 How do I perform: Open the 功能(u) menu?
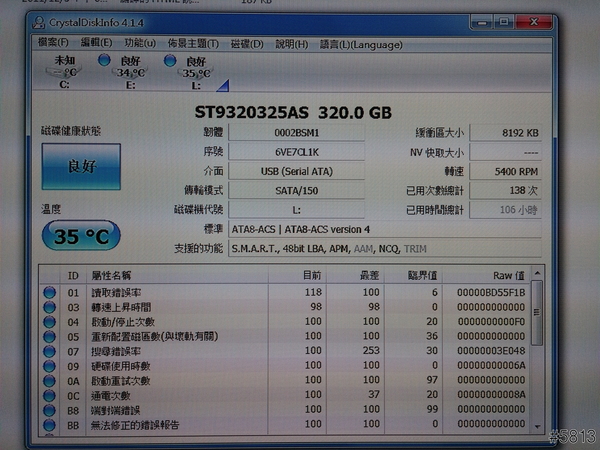(140, 43)
